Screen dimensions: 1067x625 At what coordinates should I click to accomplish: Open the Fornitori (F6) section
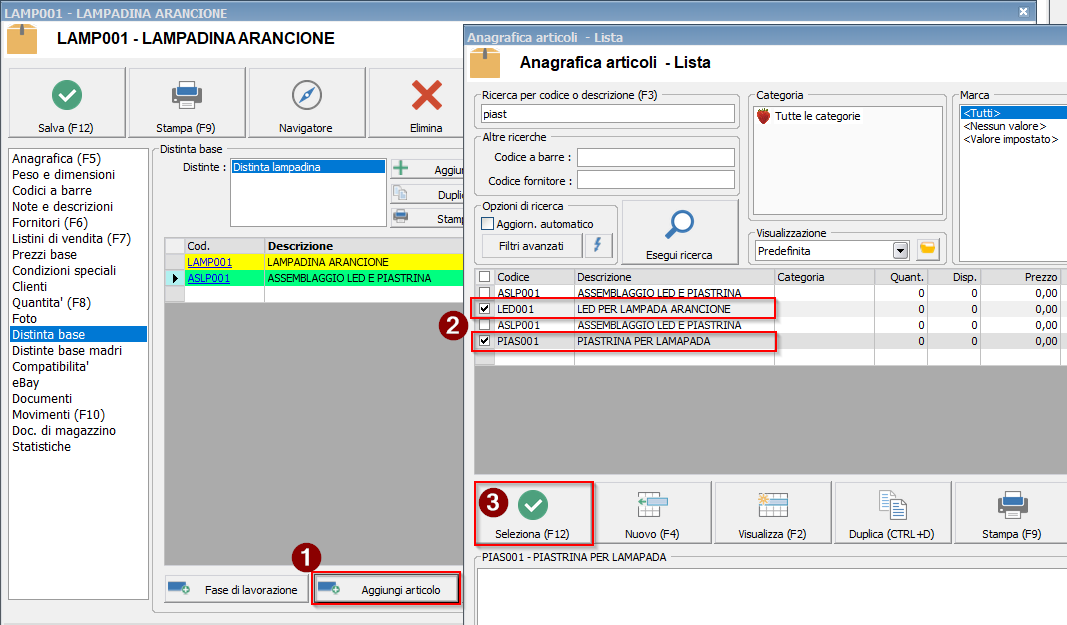pyautogui.click(x=50, y=222)
